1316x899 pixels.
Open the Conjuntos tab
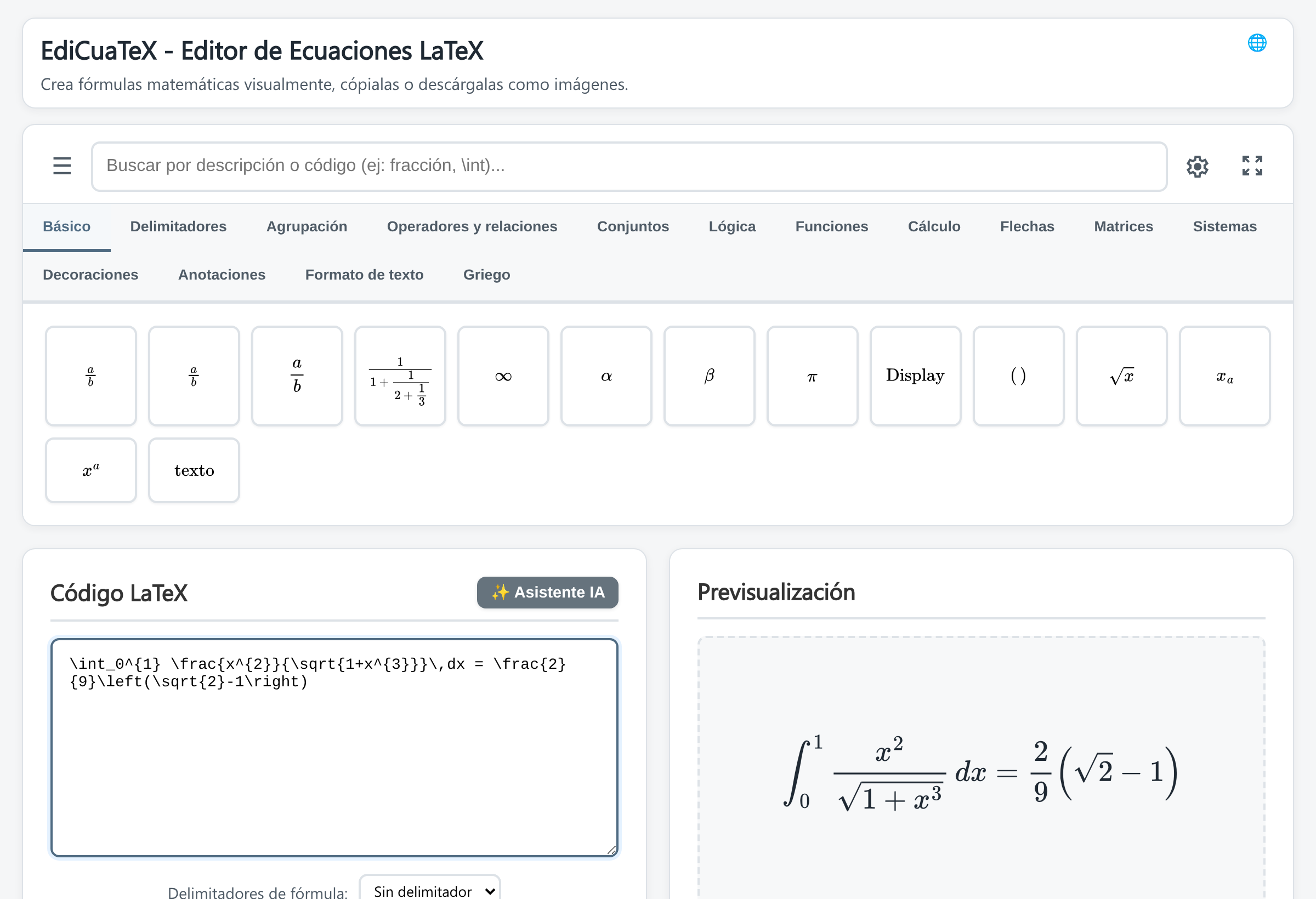coord(633,226)
